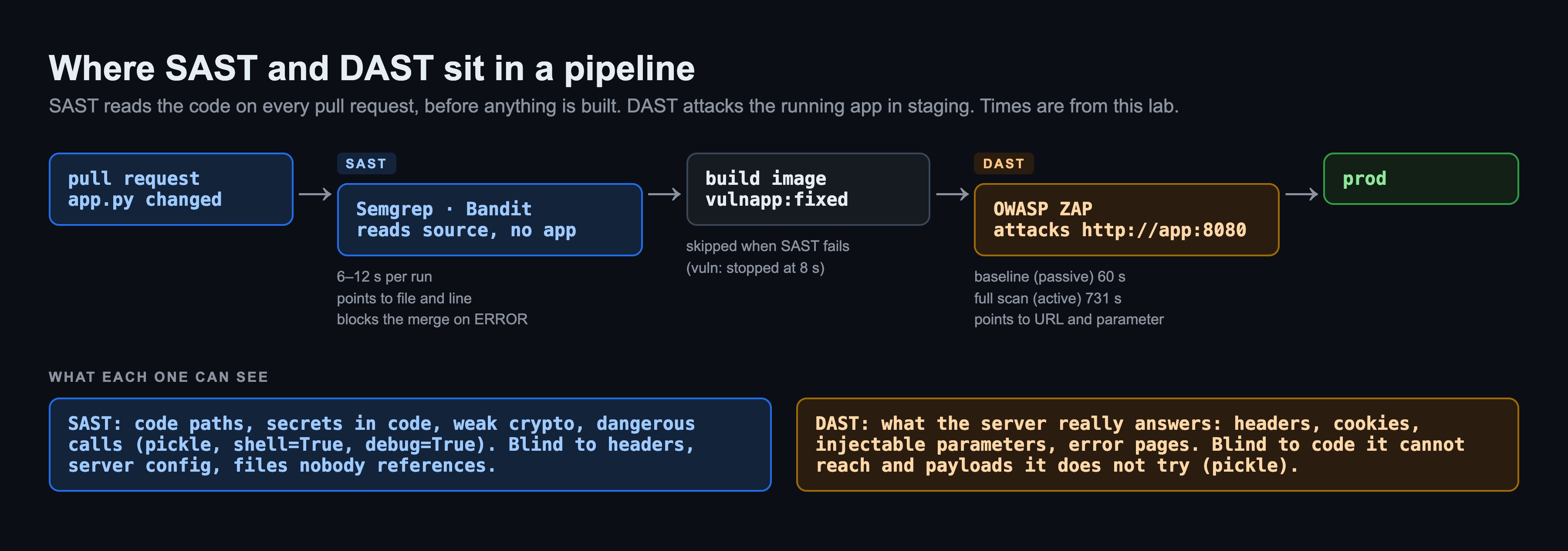Click the heading 'WHAT EACH ONE CAN SEE'
The width and height of the screenshot is (1568, 551).
pos(158,377)
